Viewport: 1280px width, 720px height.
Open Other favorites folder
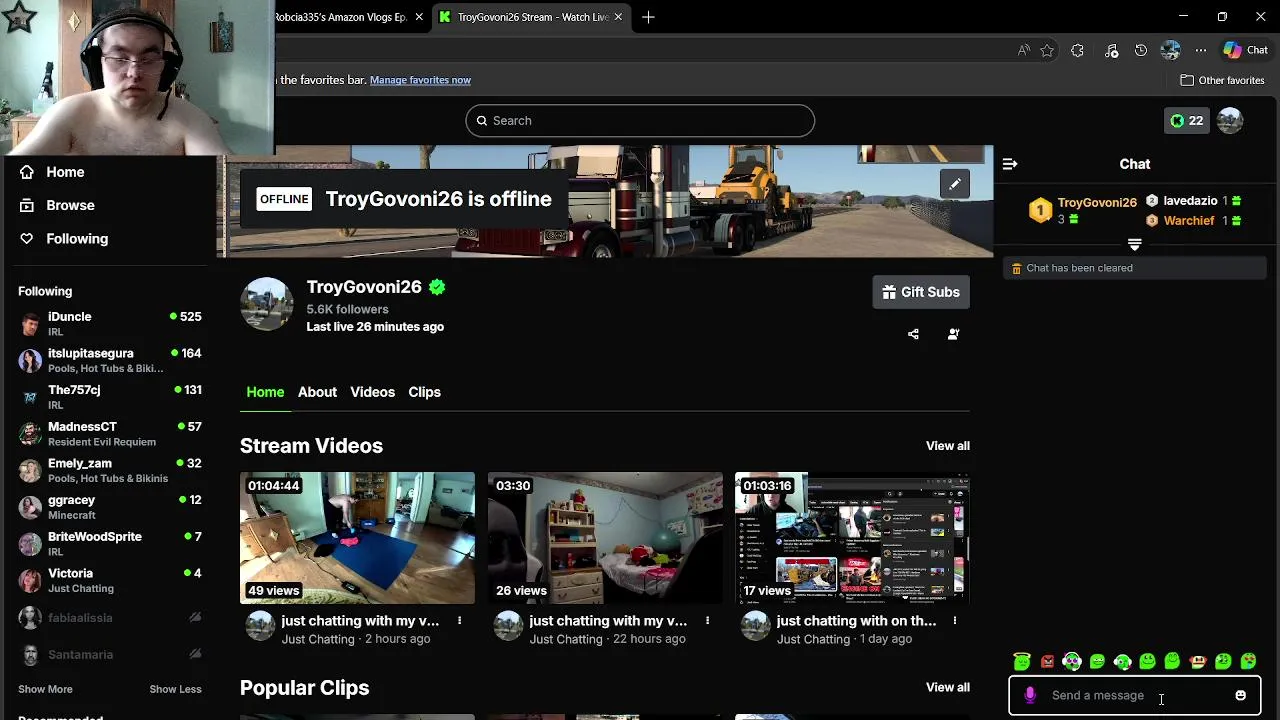pos(1222,80)
